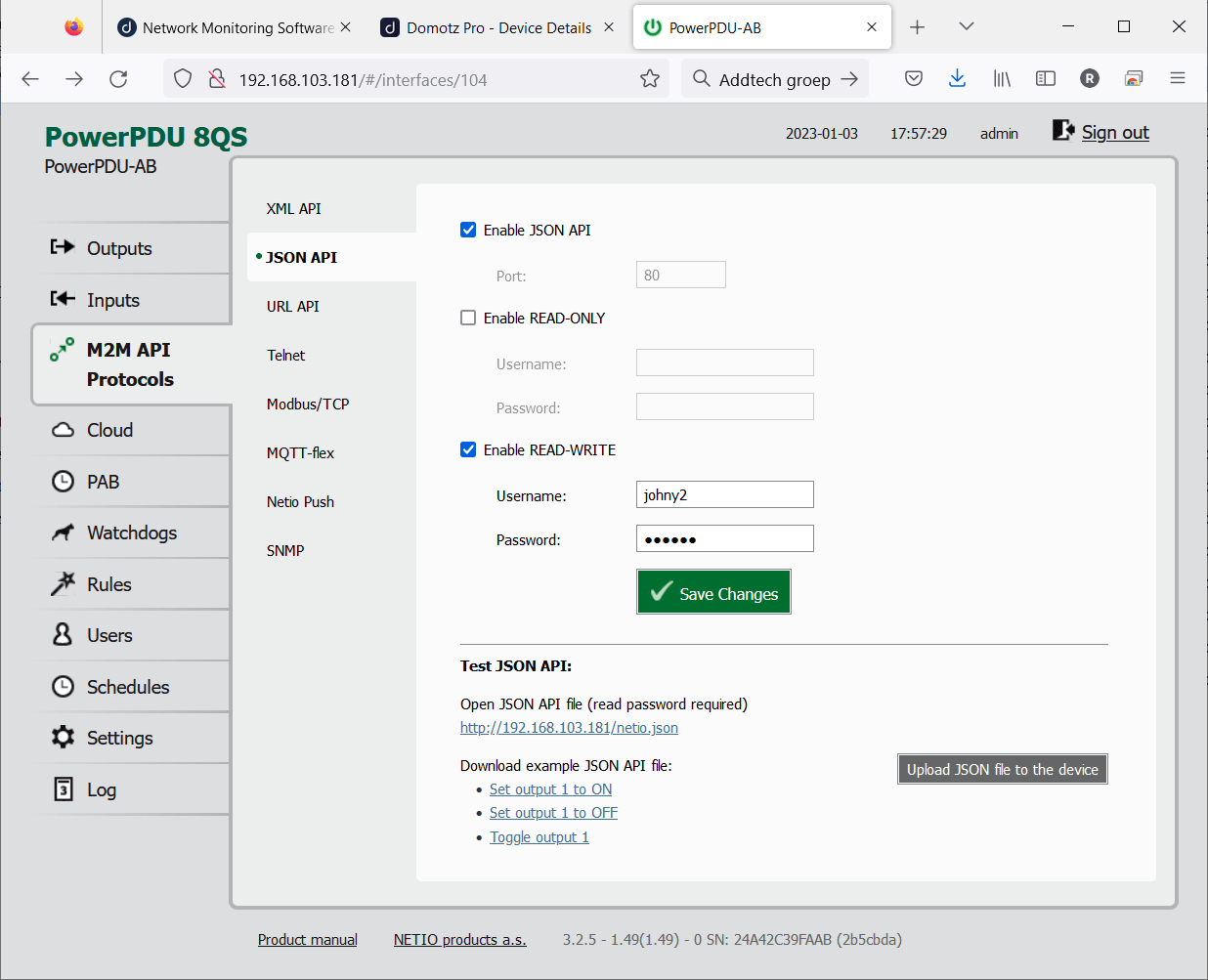Click the Settings gear icon

click(x=63, y=737)
